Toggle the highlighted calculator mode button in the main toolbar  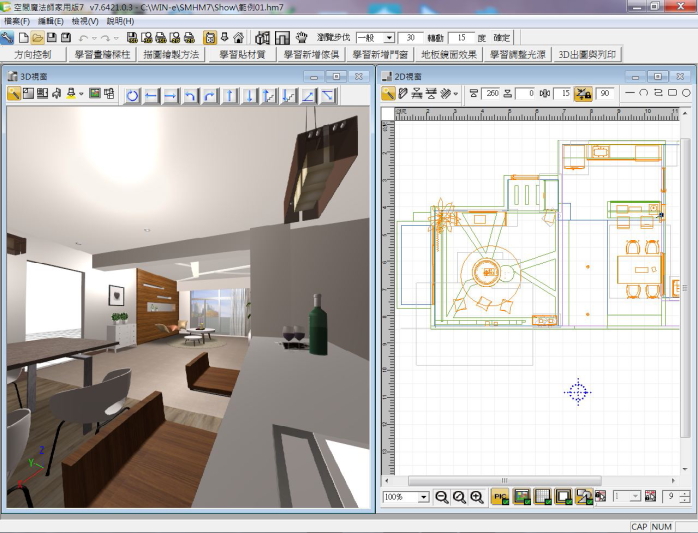(x=210, y=38)
